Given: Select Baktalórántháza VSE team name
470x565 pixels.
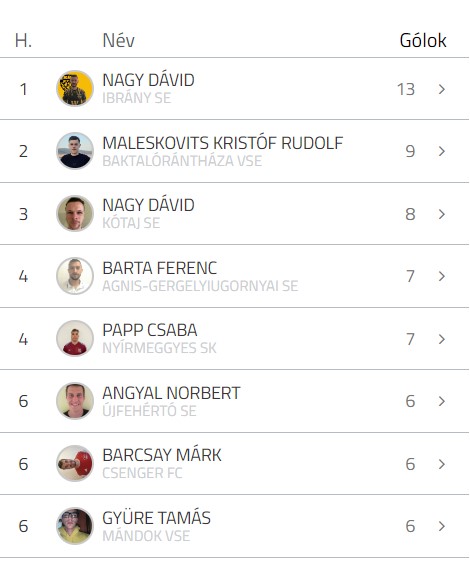Looking at the screenshot, I should (182, 161).
